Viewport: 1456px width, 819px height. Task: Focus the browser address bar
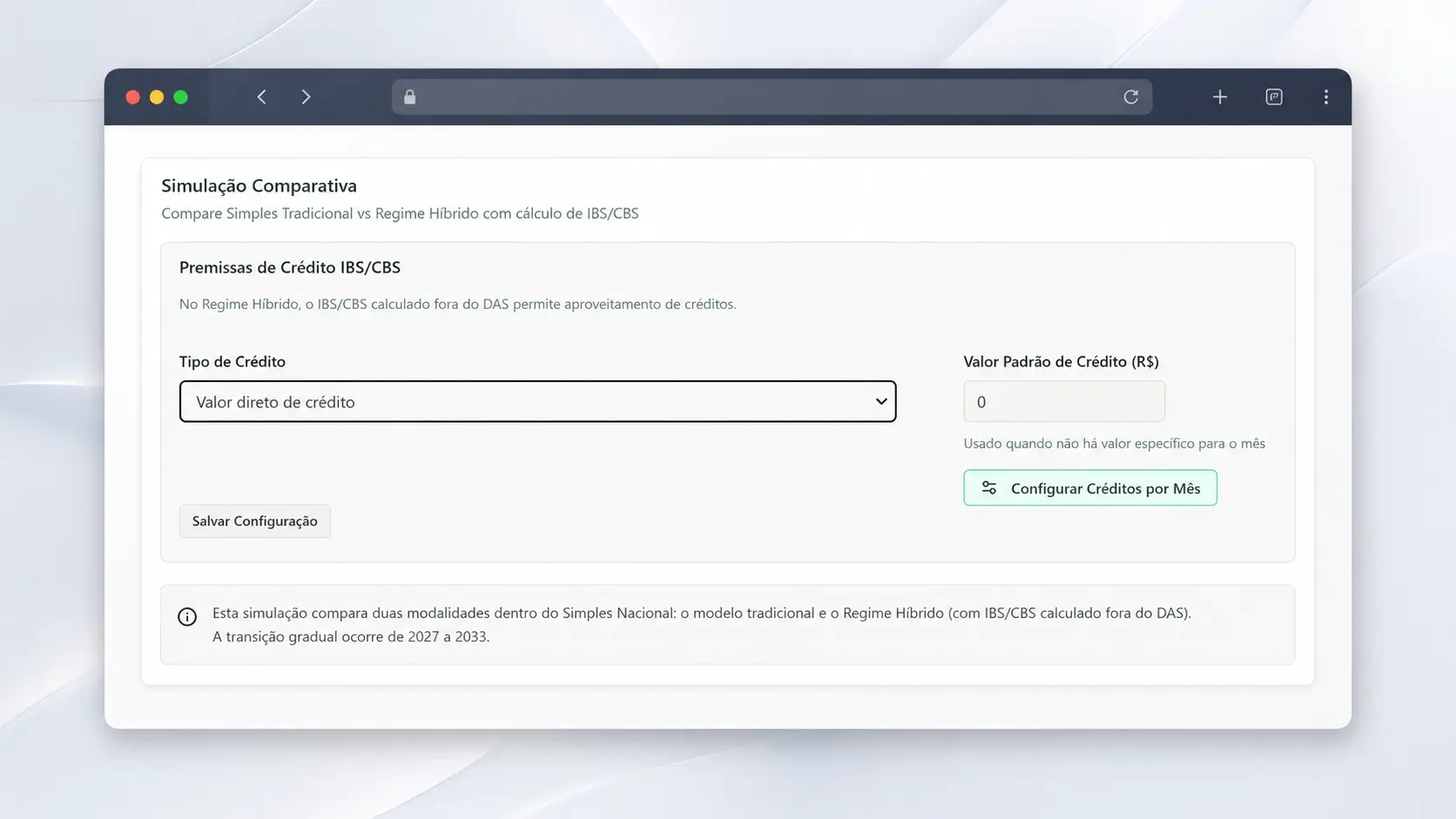(x=771, y=97)
